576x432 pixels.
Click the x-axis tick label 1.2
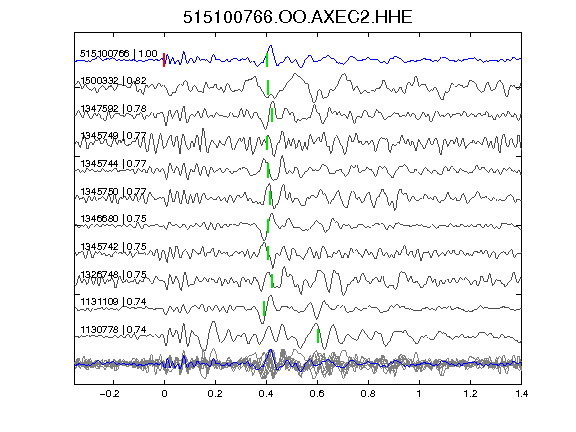pyautogui.click(x=470, y=394)
